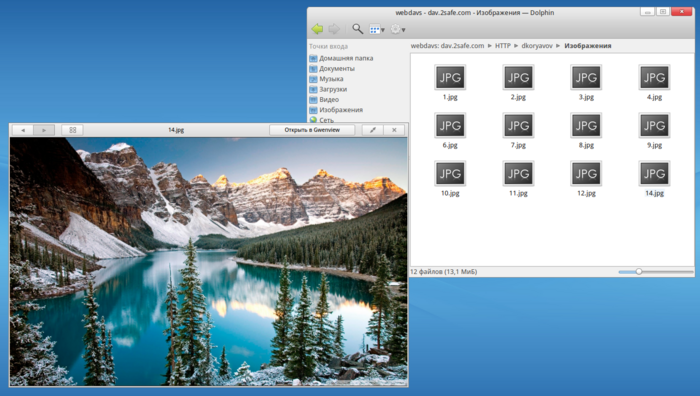Click next image arrow in preview window
Image resolution: width=700 pixels, height=396 pixels.
(x=44, y=130)
